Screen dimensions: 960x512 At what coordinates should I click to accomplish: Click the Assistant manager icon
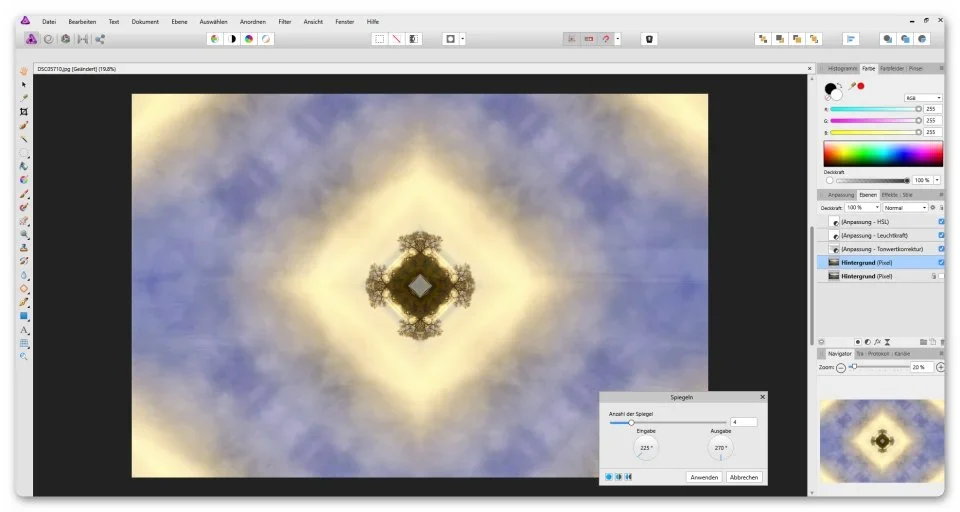(x=650, y=39)
